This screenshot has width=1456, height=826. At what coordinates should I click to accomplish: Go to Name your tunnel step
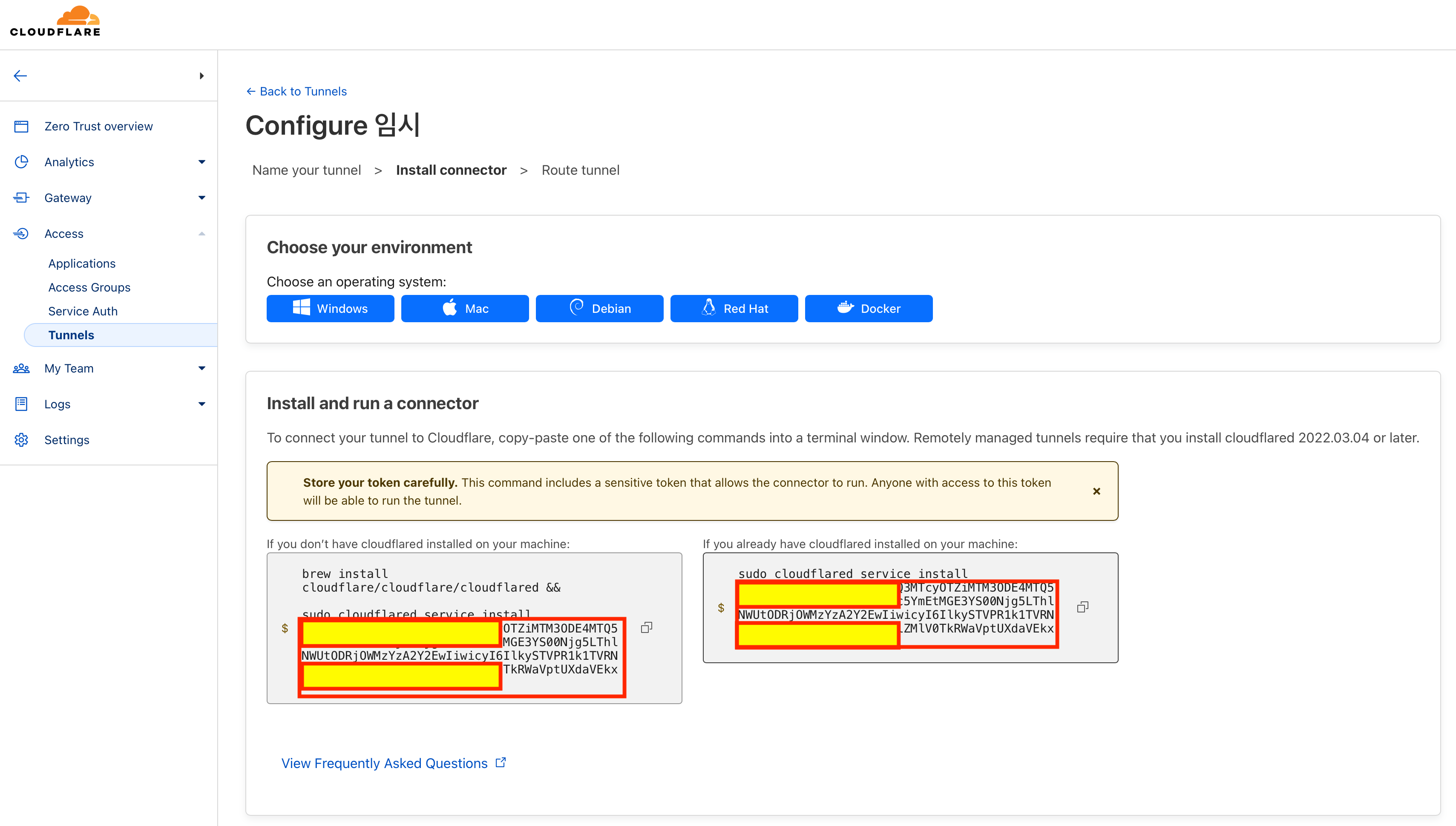306,170
